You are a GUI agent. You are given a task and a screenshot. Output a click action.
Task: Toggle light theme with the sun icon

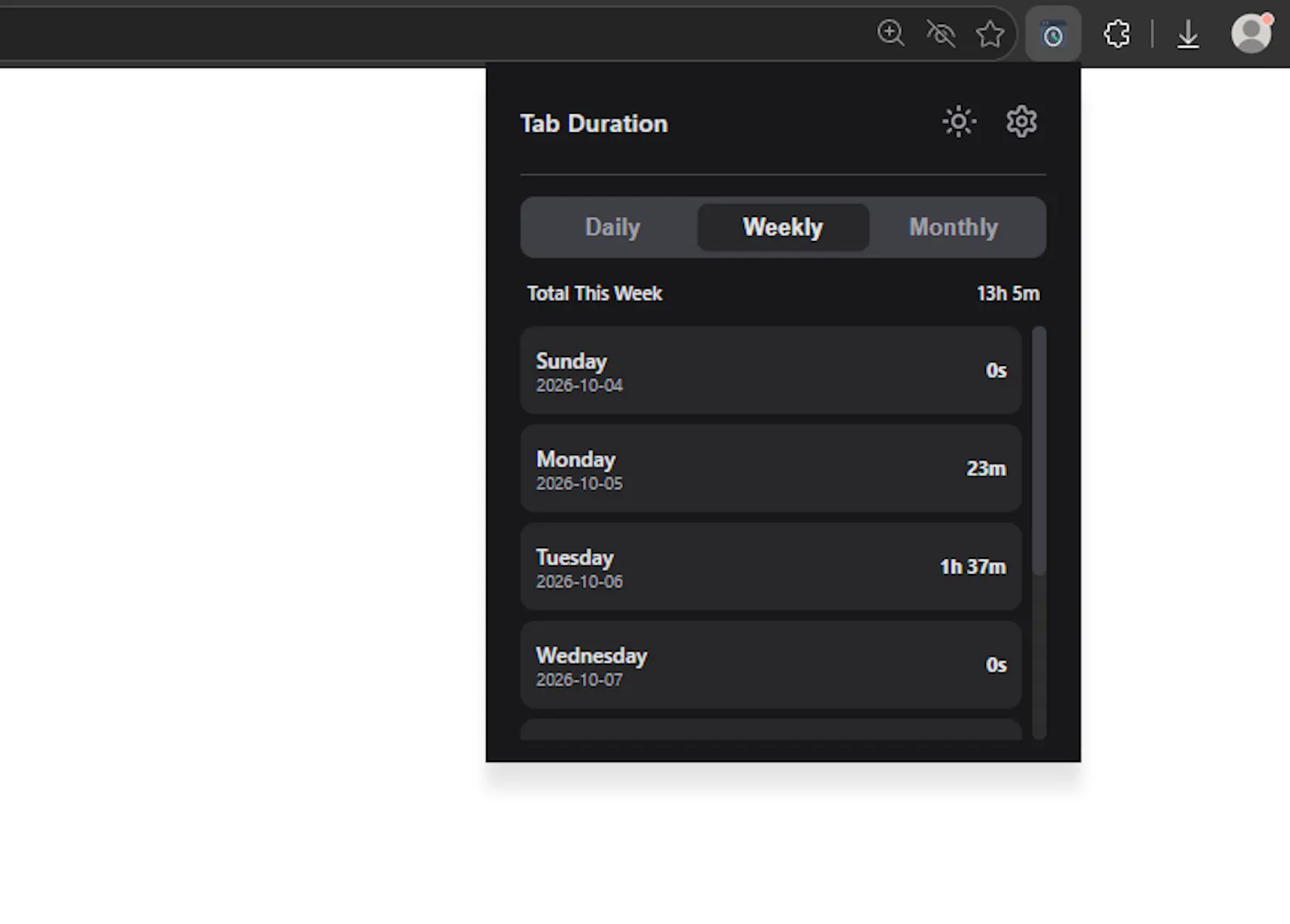click(x=959, y=122)
